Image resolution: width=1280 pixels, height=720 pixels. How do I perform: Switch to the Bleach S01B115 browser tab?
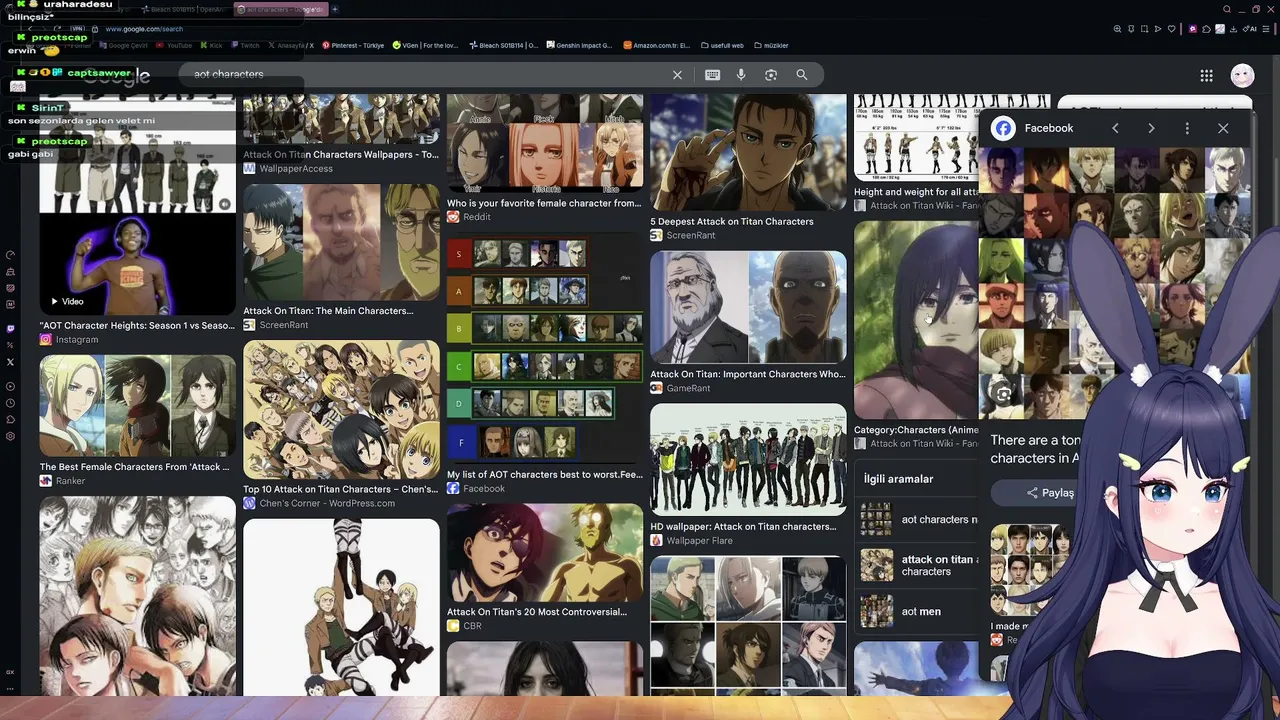pyautogui.click(x=186, y=9)
